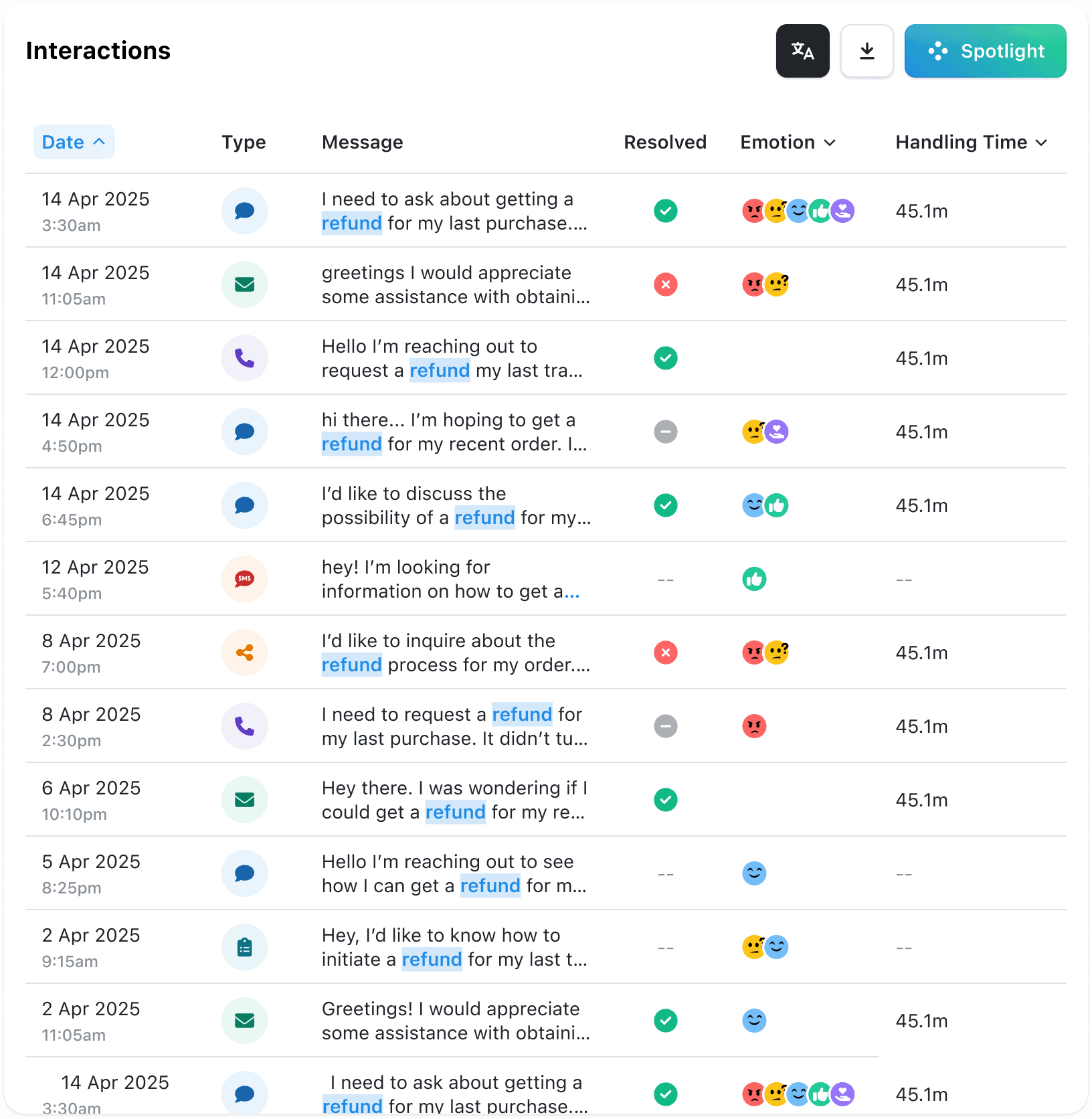The image size is (1092, 1119).
Task: Click the thumbs-up emotion on 12 Apr row
Action: (x=754, y=579)
